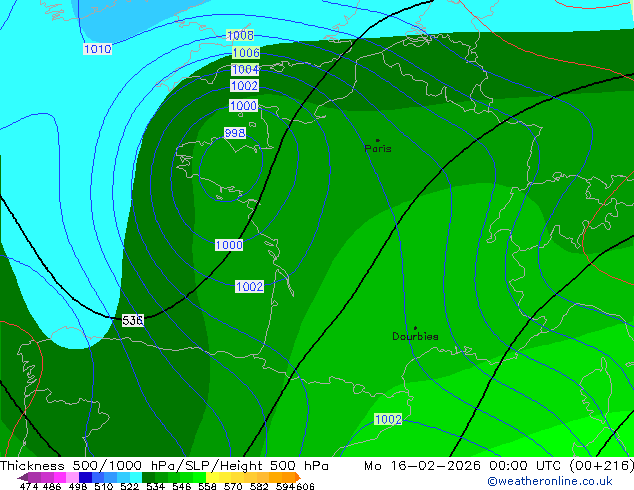Viewport: 634px width, 490px height.
Task: Click the 1002 label below the 1004 label
Action: (244, 86)
